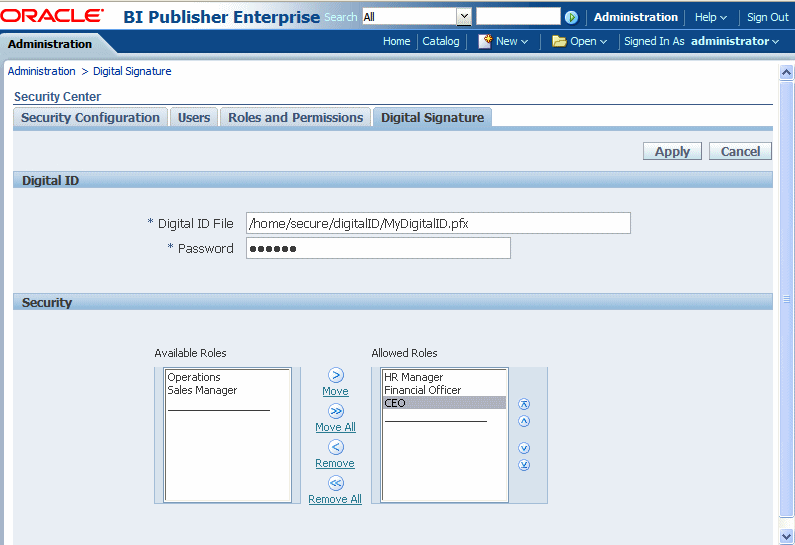Click Sign Out link
Viewport: 795px width, 545px height.
[x=768, y=17]
